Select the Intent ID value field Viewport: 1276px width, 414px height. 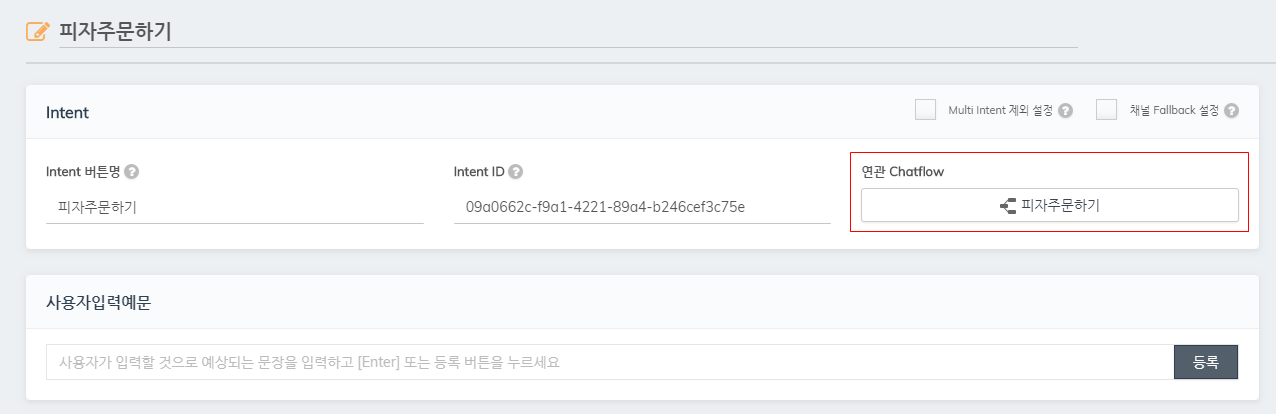click(642, 207)
